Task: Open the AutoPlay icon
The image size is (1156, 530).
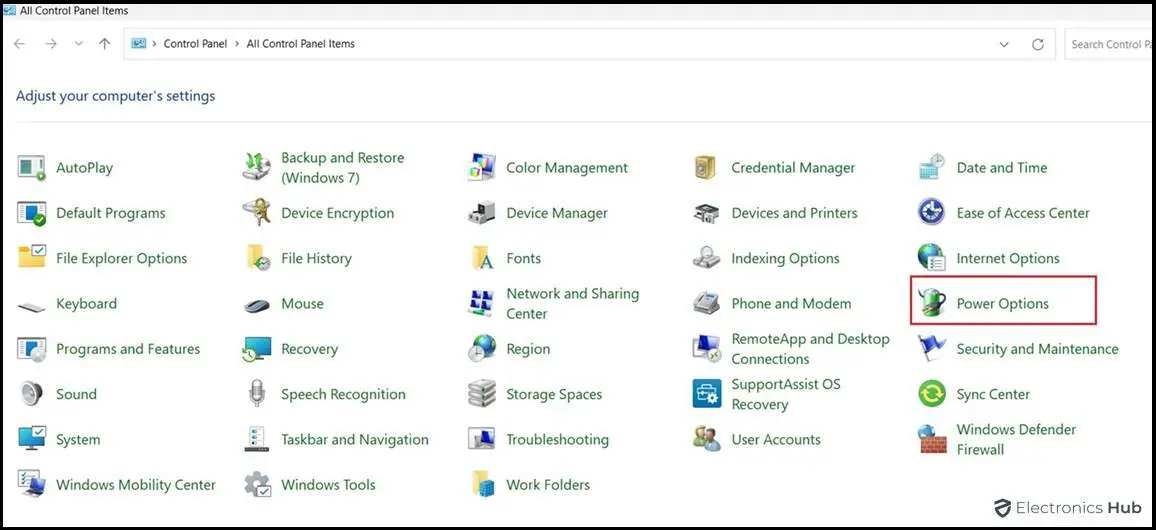Action: [x=32, y=168]
